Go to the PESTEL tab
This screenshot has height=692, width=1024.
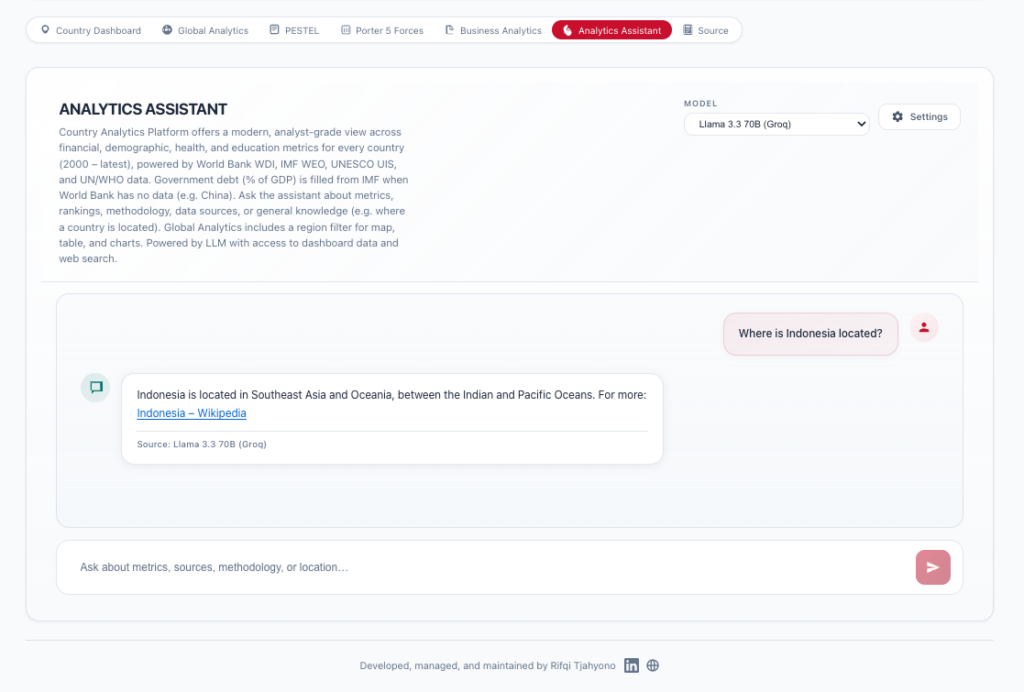tap(294, 31)
